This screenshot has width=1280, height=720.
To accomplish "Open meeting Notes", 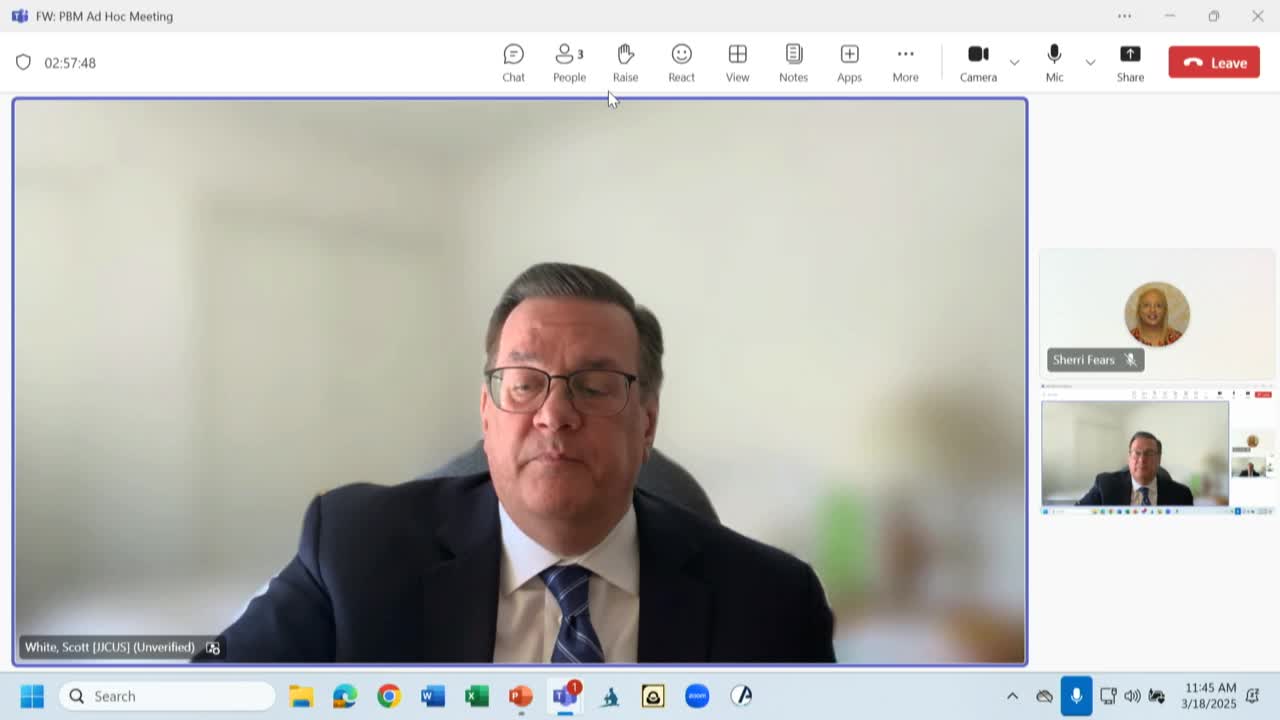I will tap(793, 63).
